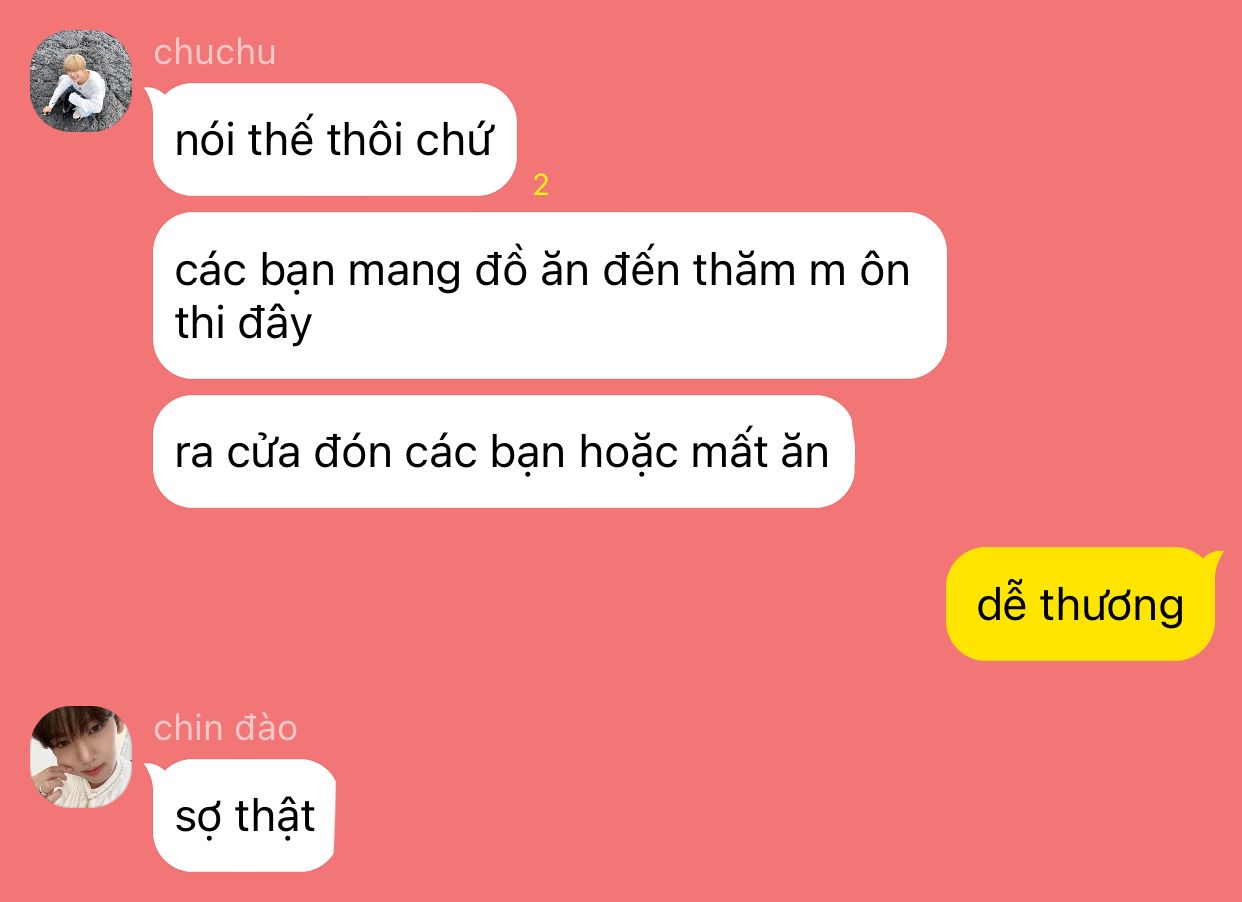Viewport: 1242px width, 902px height.
Task: Click the yellow unread count 2
Action: coord(541,185)
